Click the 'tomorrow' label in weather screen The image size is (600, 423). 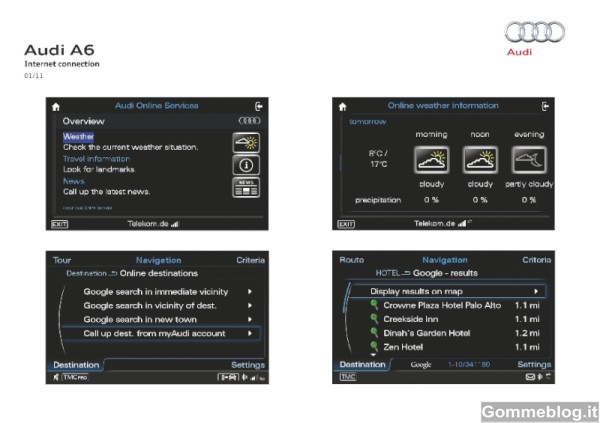click(368, 122)
